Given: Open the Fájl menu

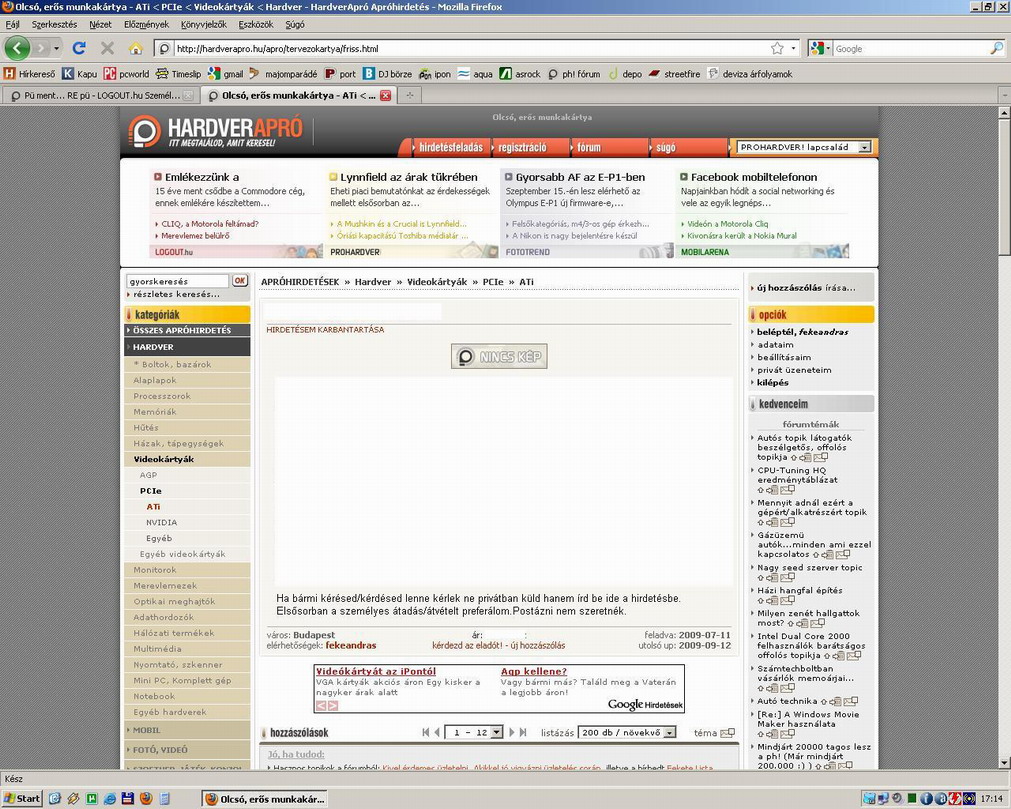Looking at the screenshot, I should tap(12, 24).
